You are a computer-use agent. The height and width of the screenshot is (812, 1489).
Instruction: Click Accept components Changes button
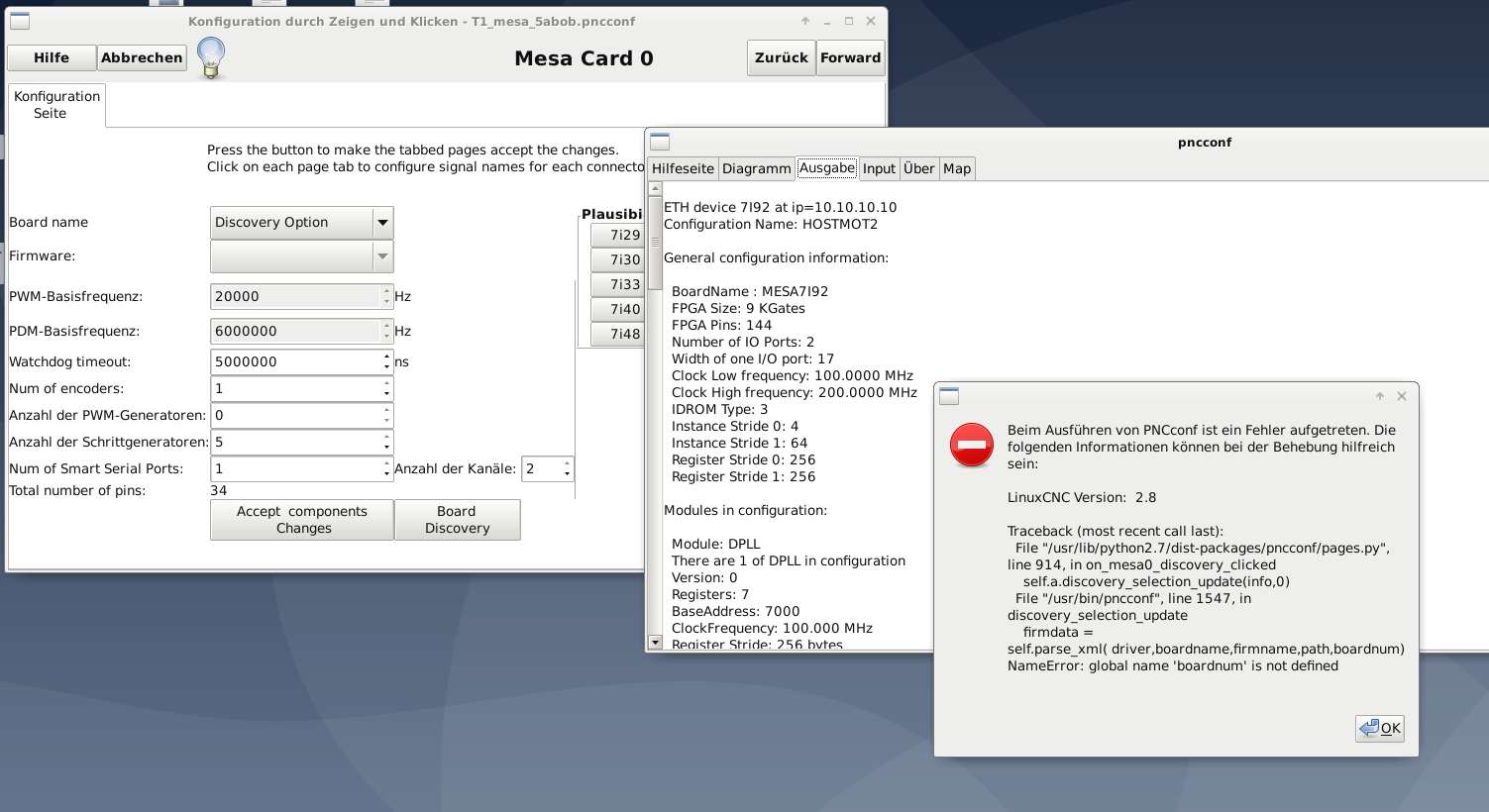(x=302, y=520)
